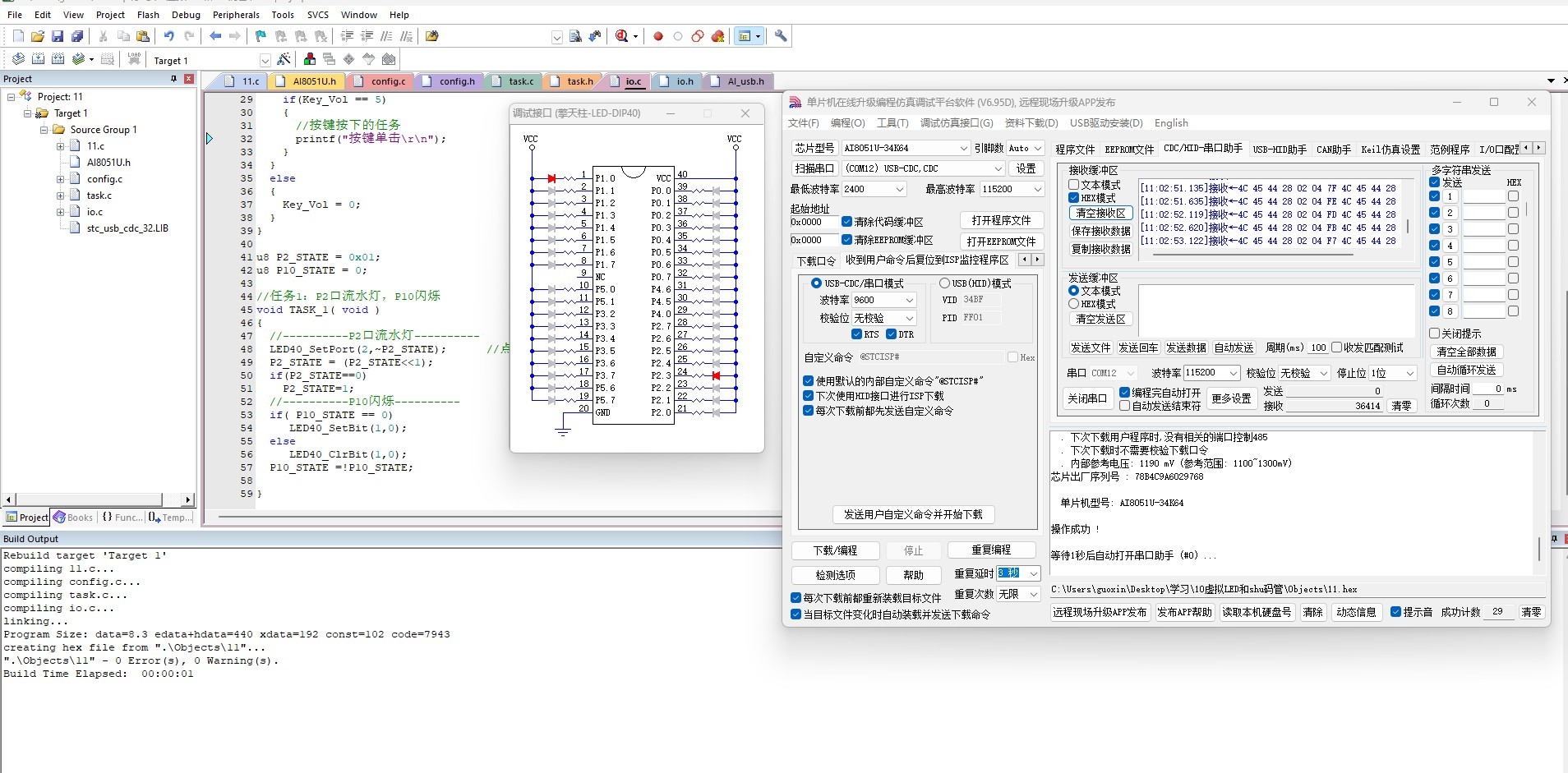Click the Manage Project Items icon
Viewport: 1568px width, 773px height.
[310, 59]
